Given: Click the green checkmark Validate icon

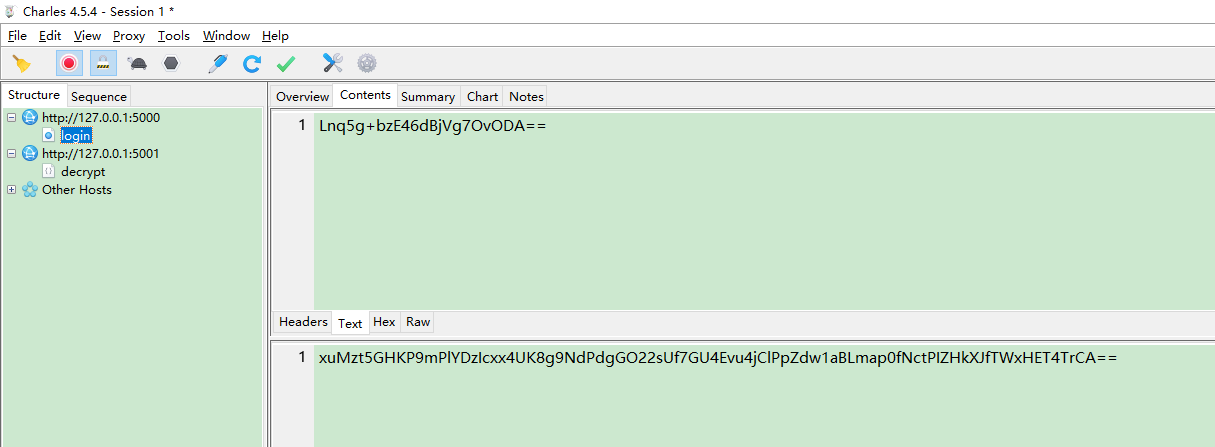Looking at the screenshot, I should [x=286, y=63].
